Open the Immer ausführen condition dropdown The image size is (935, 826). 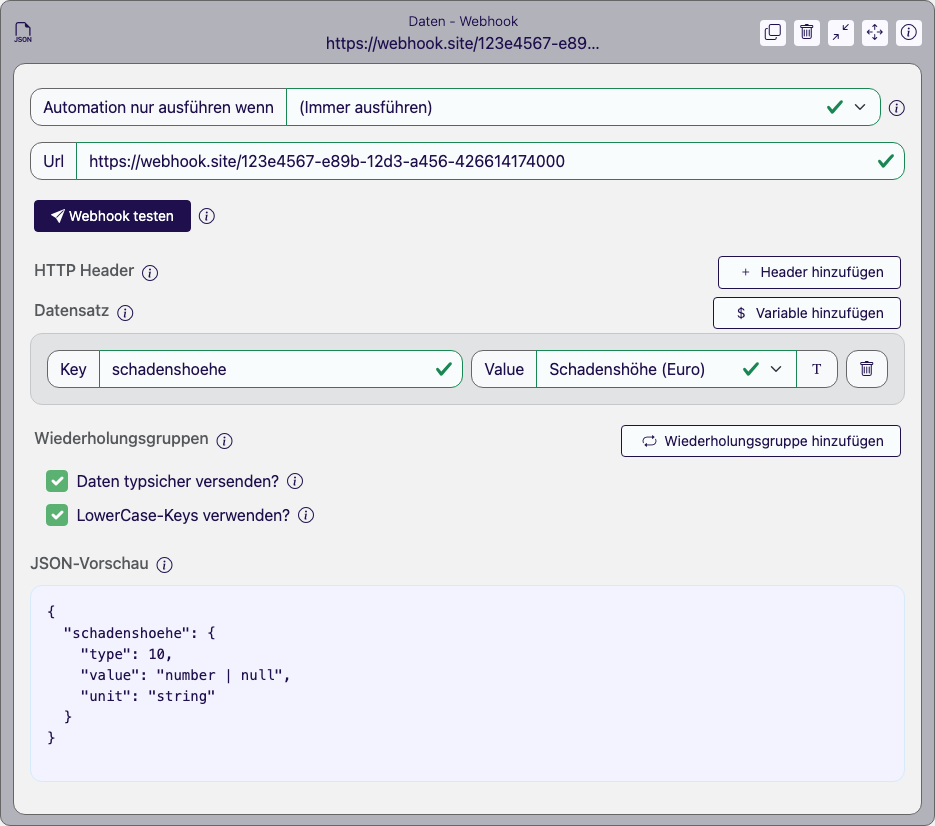583,107
